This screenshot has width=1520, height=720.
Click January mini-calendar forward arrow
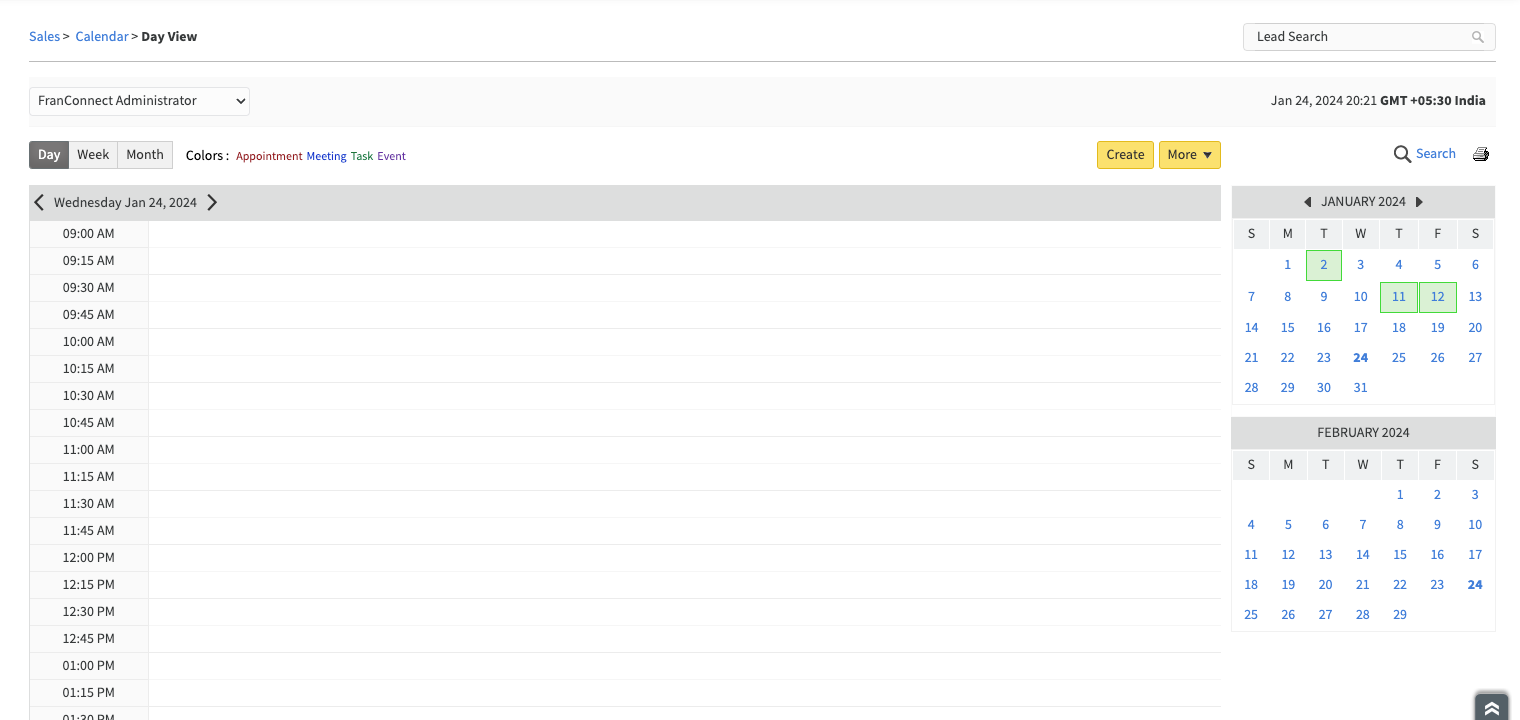(x=1420, y=201)
